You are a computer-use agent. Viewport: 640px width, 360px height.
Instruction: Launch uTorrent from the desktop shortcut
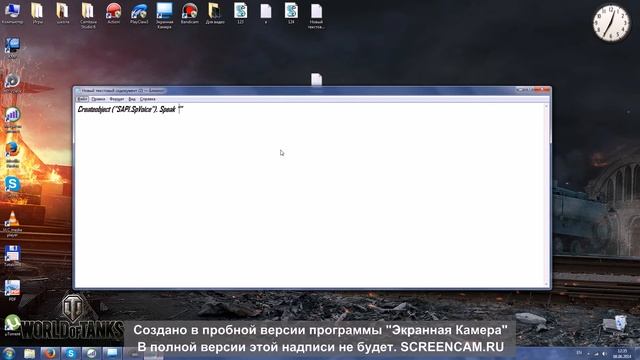12,325
